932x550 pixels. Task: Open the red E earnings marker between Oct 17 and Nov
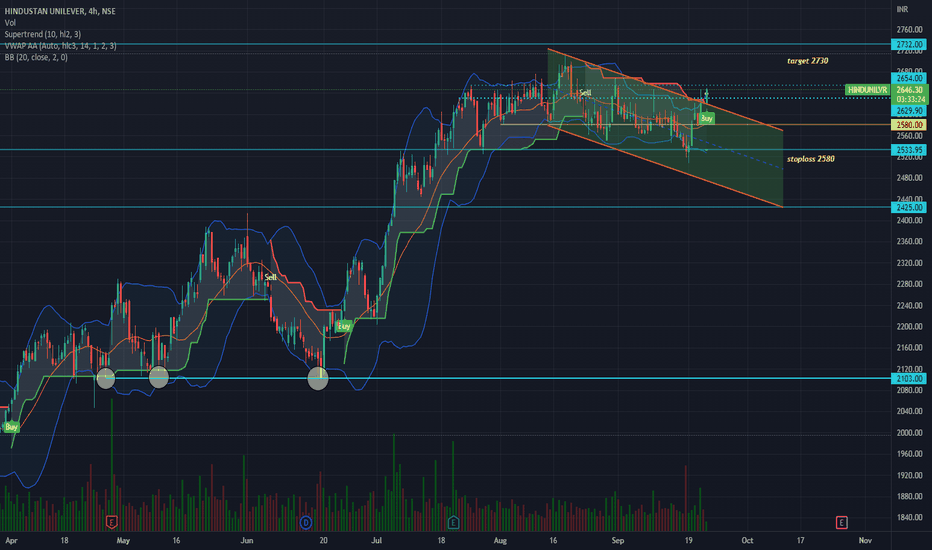[x=841, y=523]
